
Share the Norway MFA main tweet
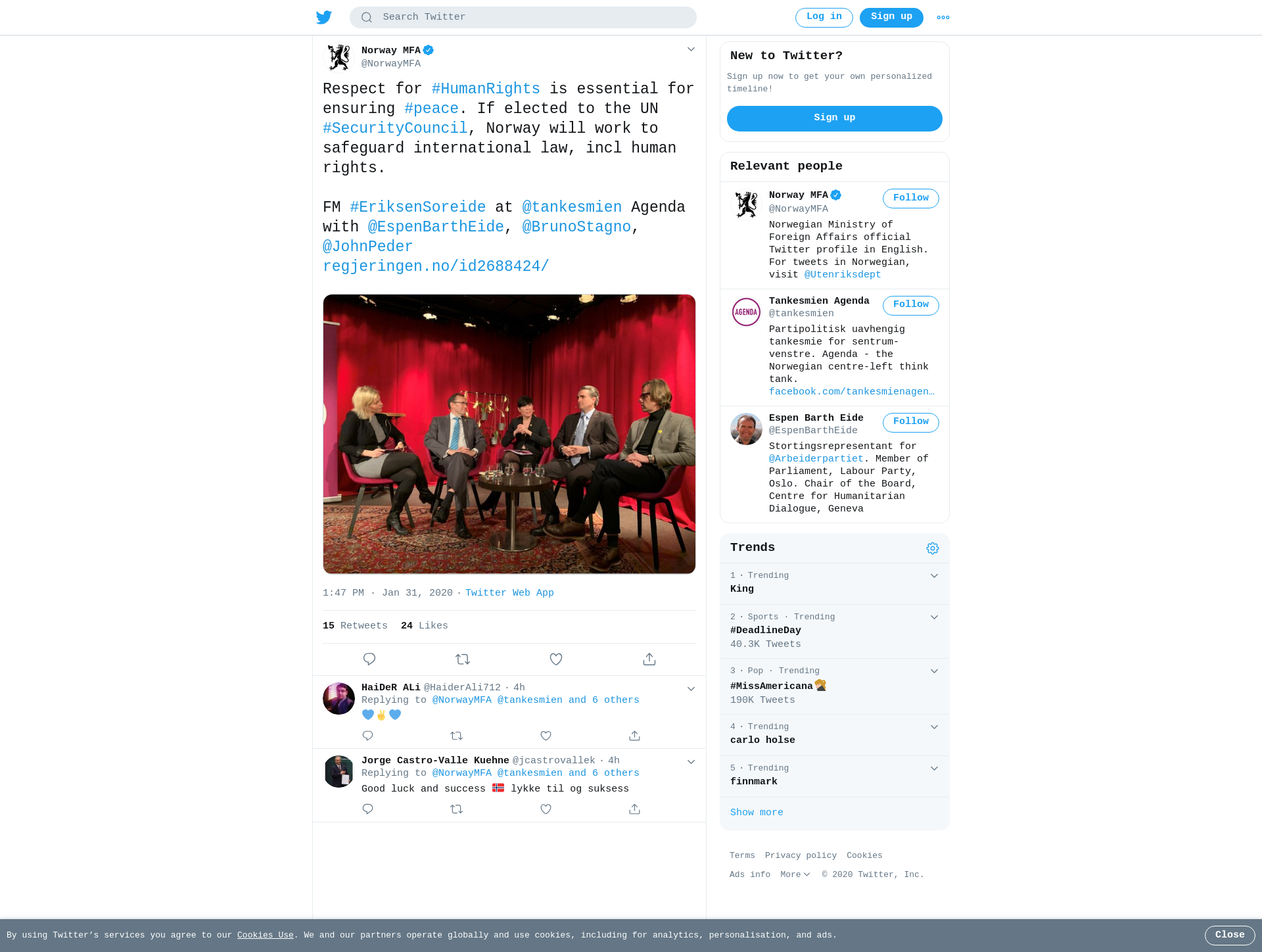[649, 659]
